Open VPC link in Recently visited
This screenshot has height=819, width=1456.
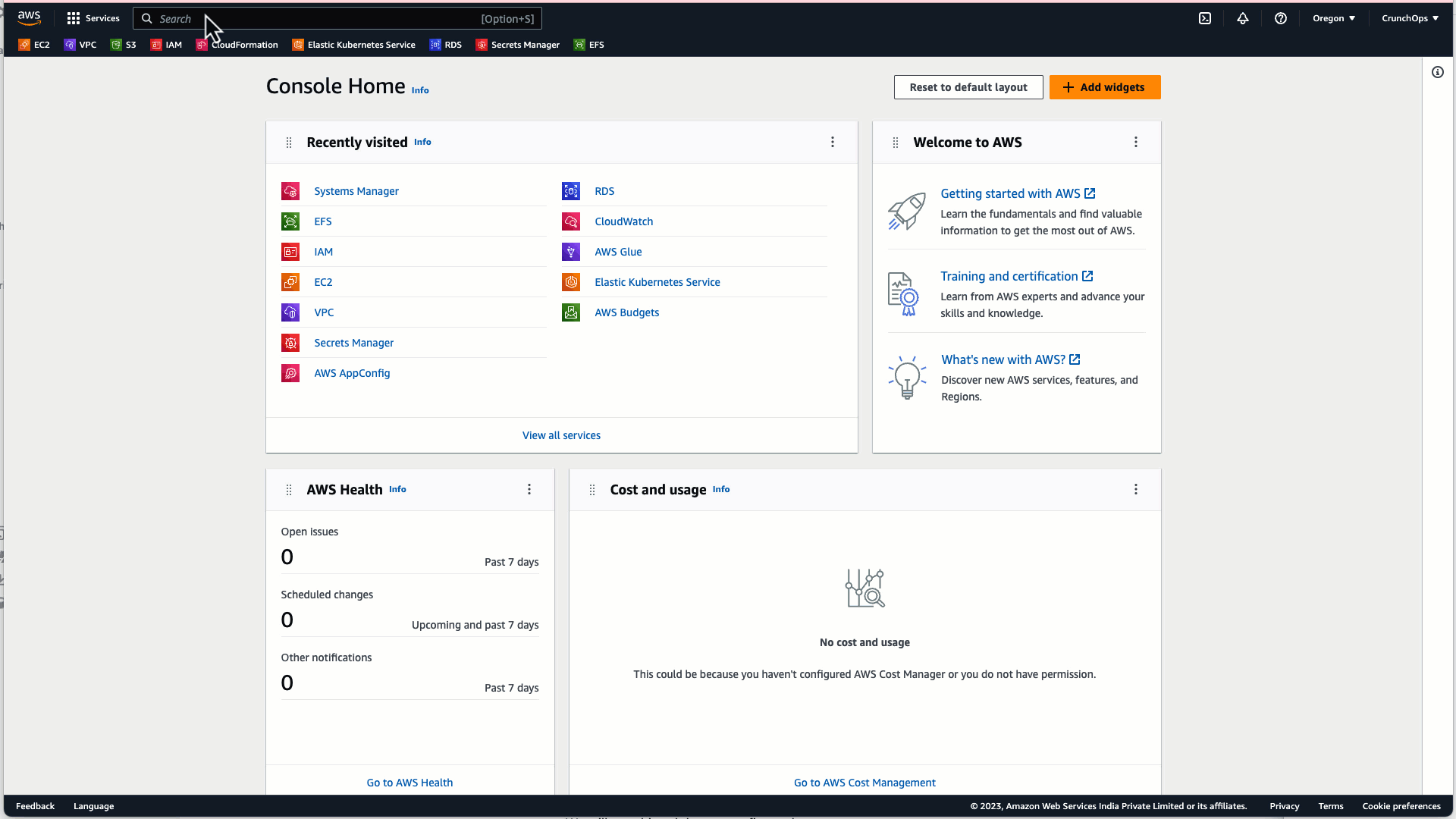point(324,312)
